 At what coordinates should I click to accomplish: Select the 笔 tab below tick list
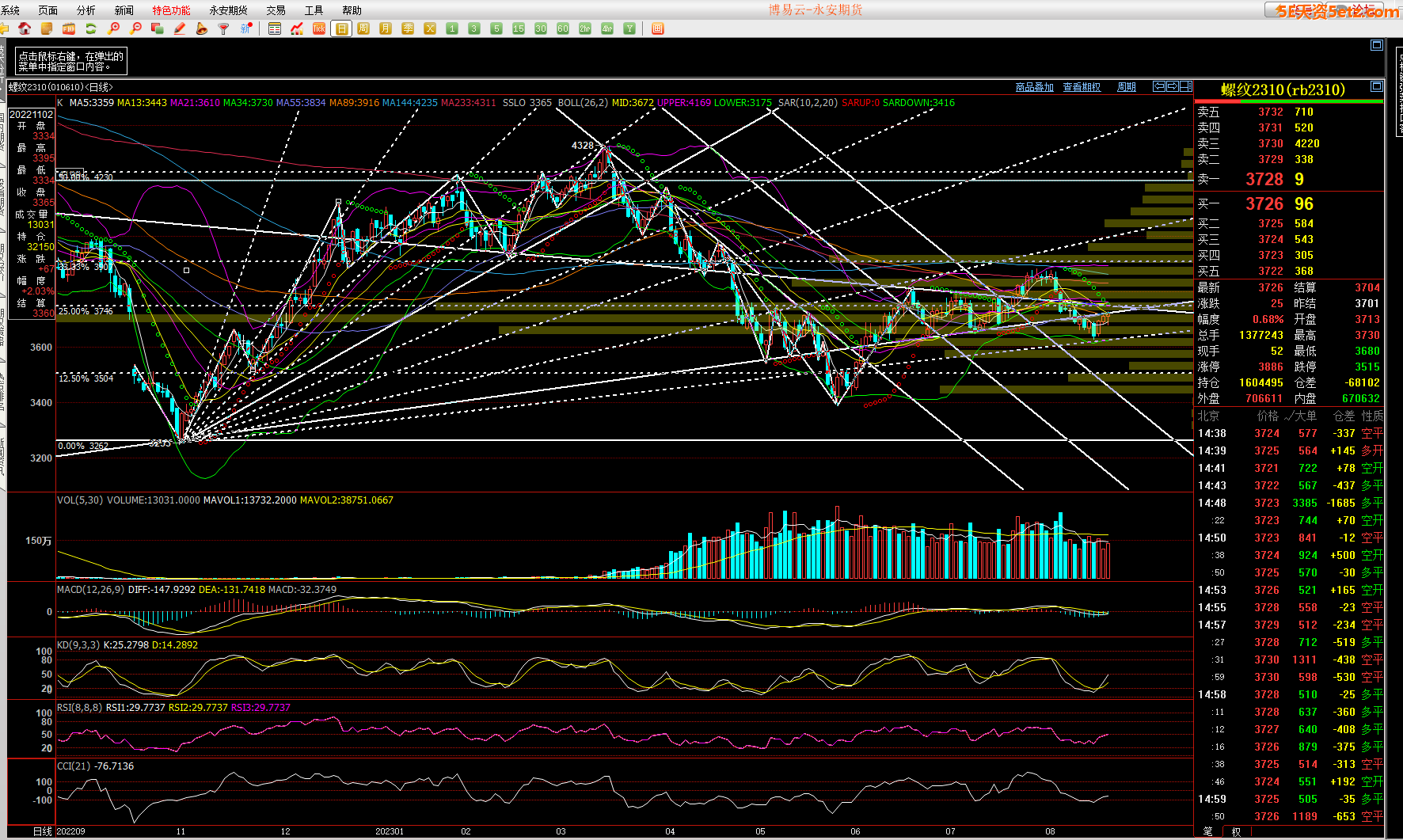click(x=1207, y=831)
